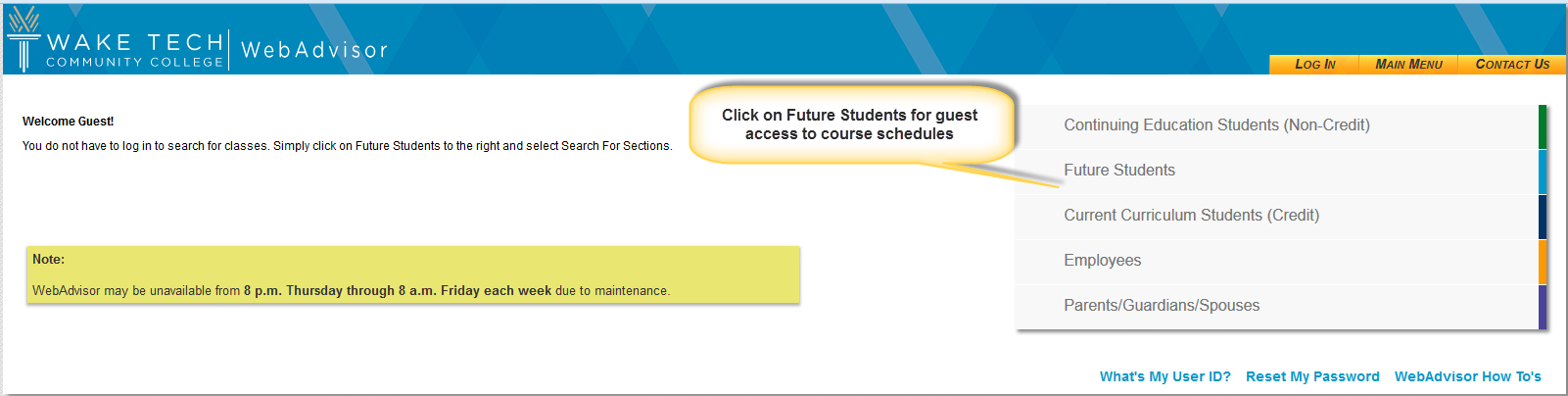Click the Wake Tech torch logo icon
This screenshot has height=396, width=1568.
click(24, 38)
